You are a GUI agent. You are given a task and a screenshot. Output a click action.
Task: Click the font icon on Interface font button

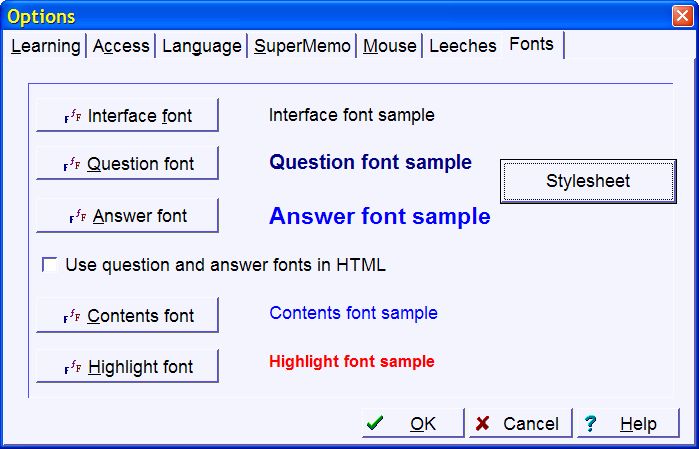72,116
